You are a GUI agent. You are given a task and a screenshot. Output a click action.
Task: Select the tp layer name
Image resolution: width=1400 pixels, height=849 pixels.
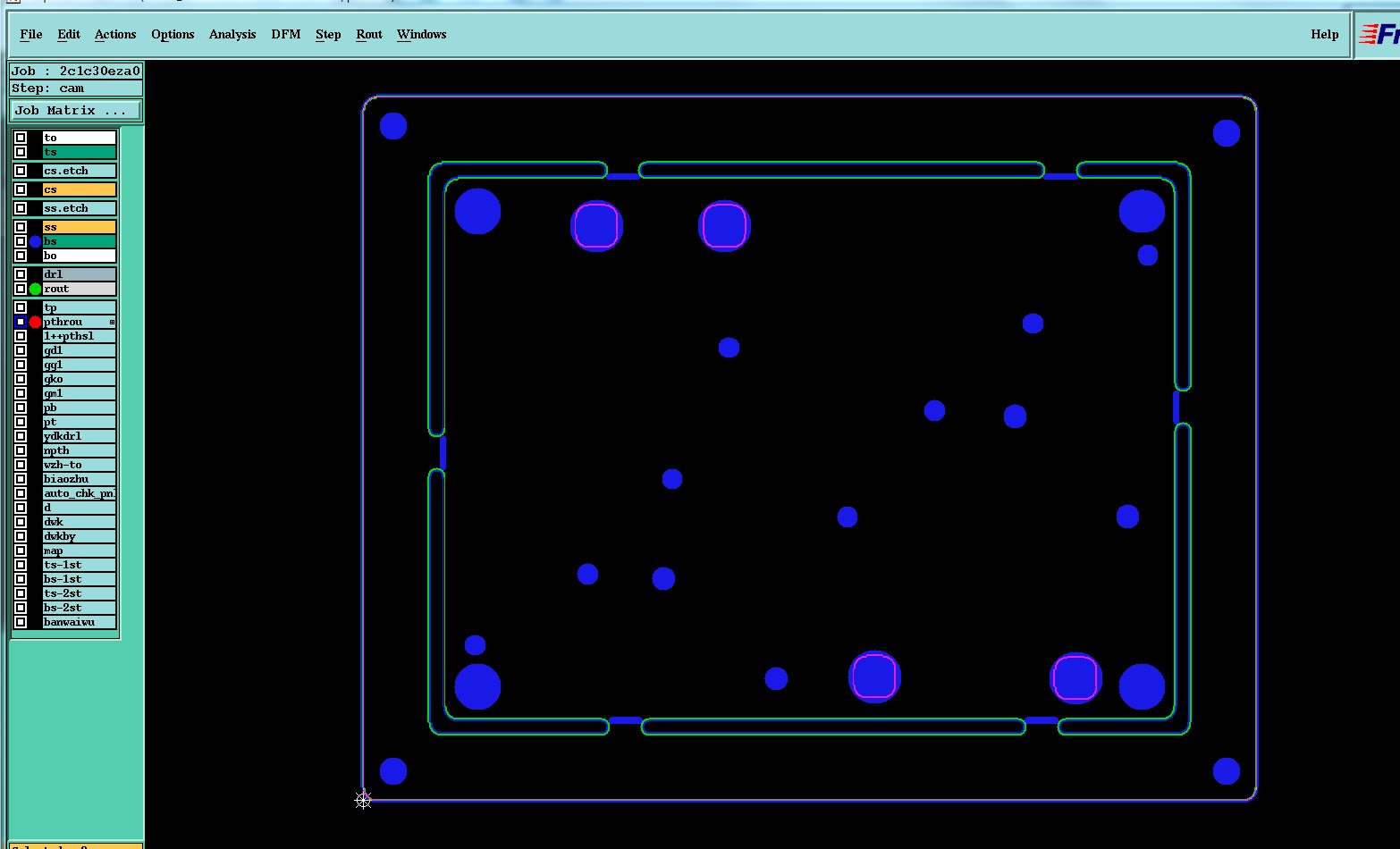[80, 307]
